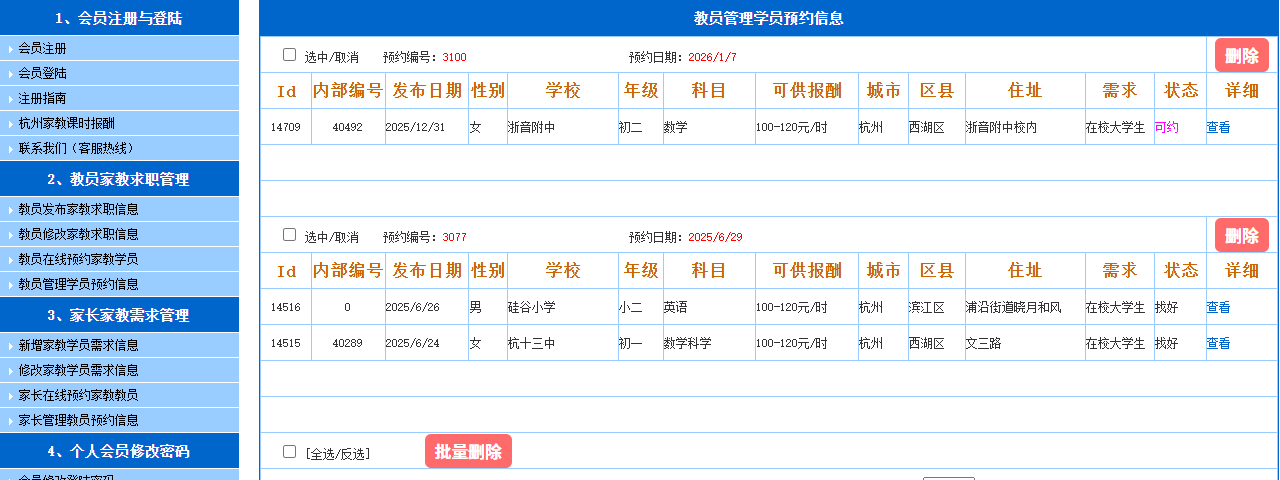Viewport: 1280px width, 480px height.
Task: Click 删除 for reservation 3100
Action: (x=1241, y=55)
